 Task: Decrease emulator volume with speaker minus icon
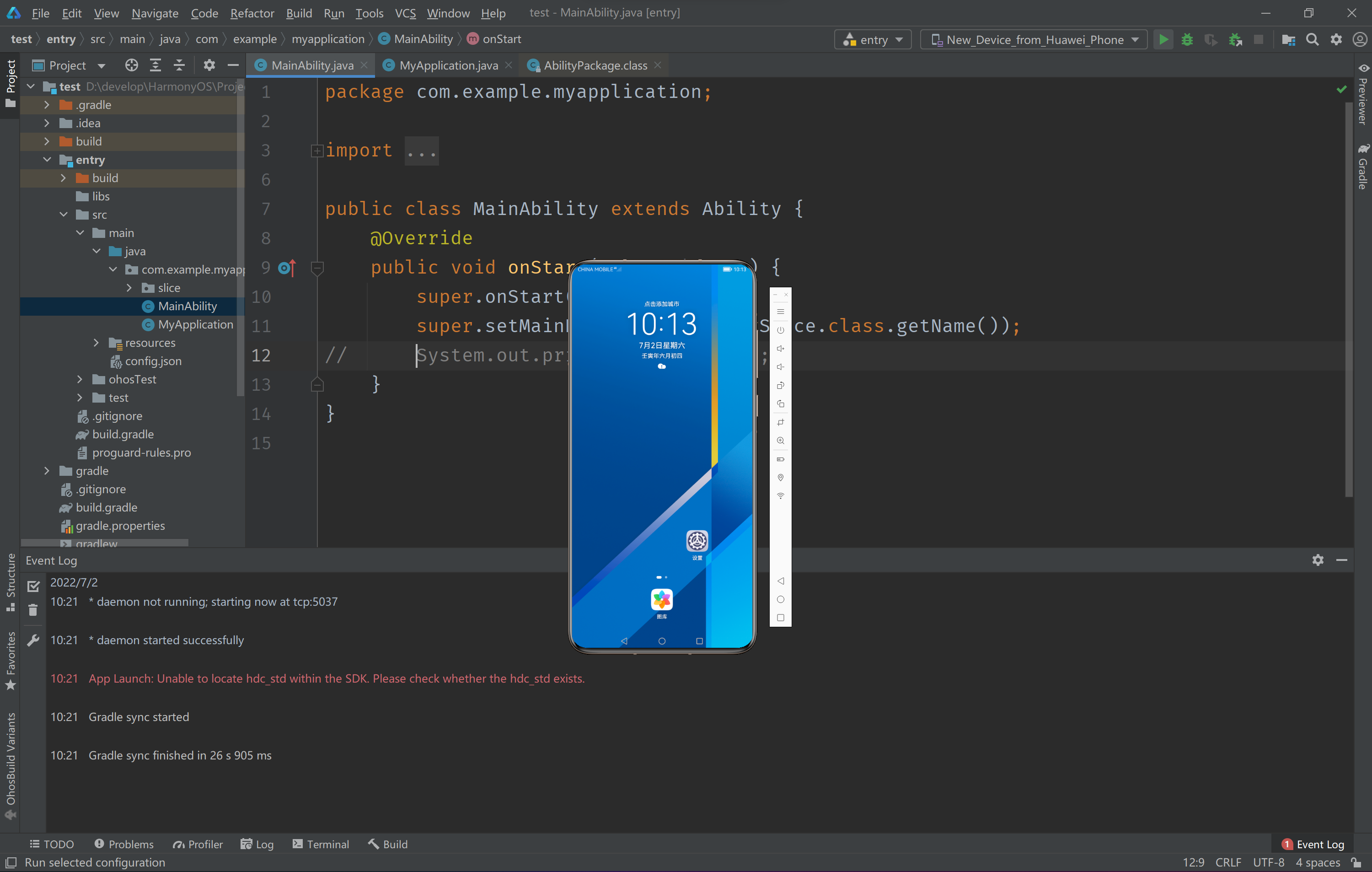[781, 366]
